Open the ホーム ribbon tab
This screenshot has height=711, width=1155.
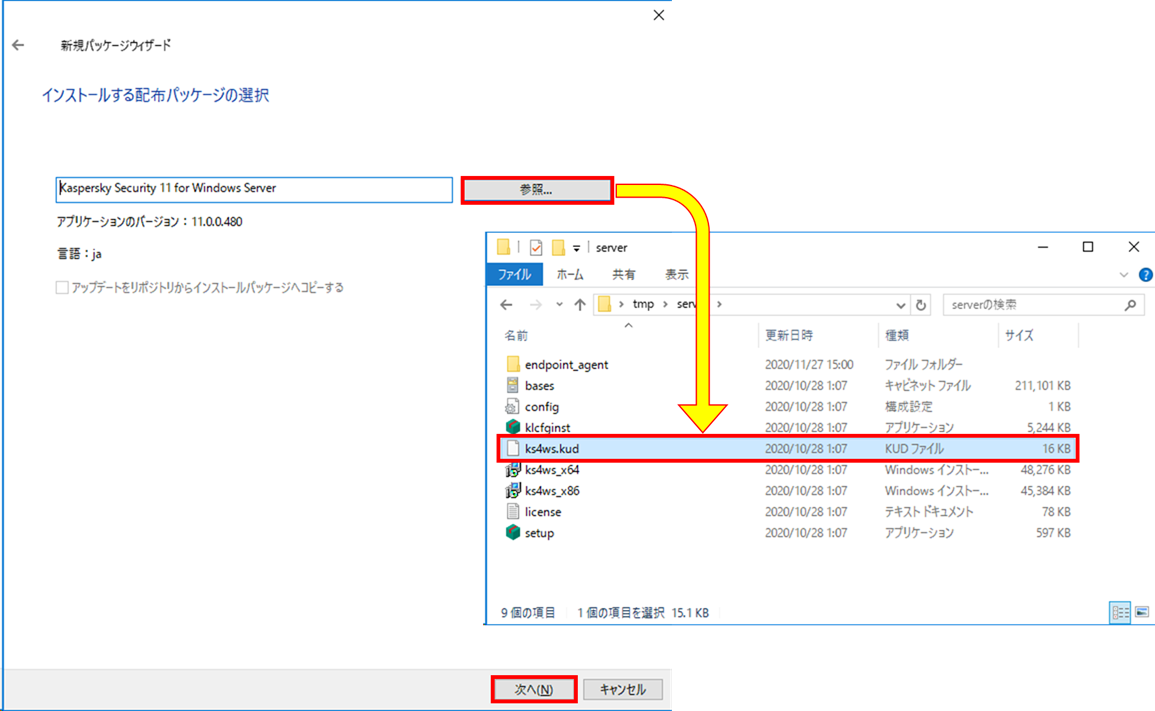569,274
